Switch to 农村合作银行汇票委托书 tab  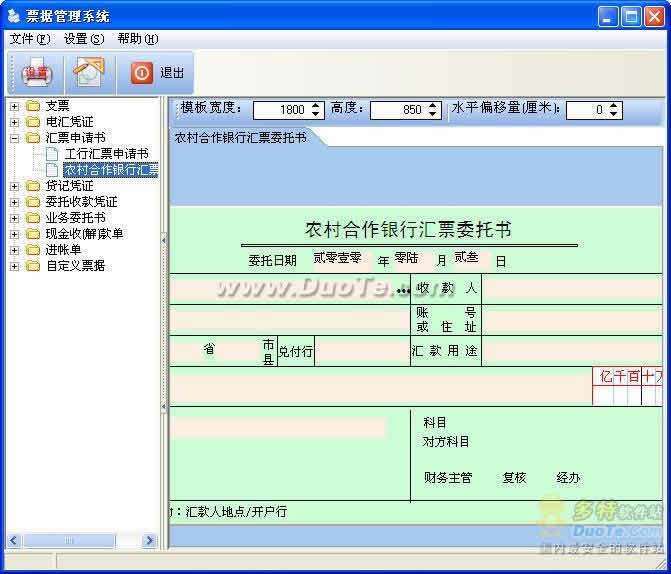(x=240, y=137)
